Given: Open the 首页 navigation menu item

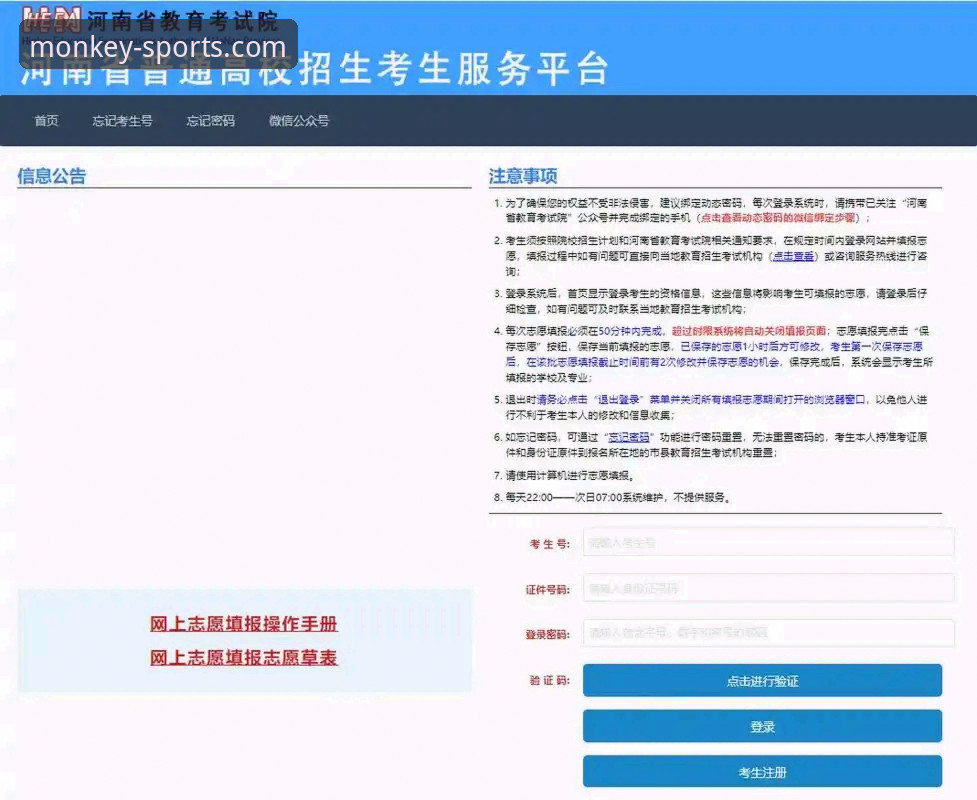Looking at the screenshot, I should coord(45,120).
